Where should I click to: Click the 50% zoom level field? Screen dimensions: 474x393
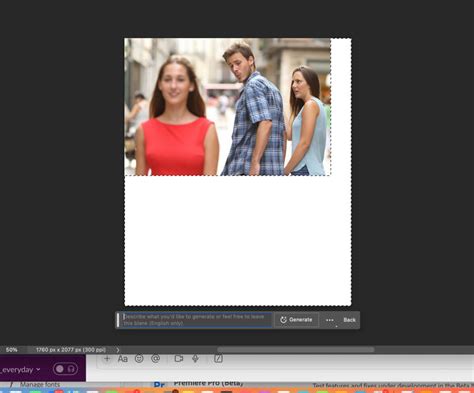click(x=12, y=350)
